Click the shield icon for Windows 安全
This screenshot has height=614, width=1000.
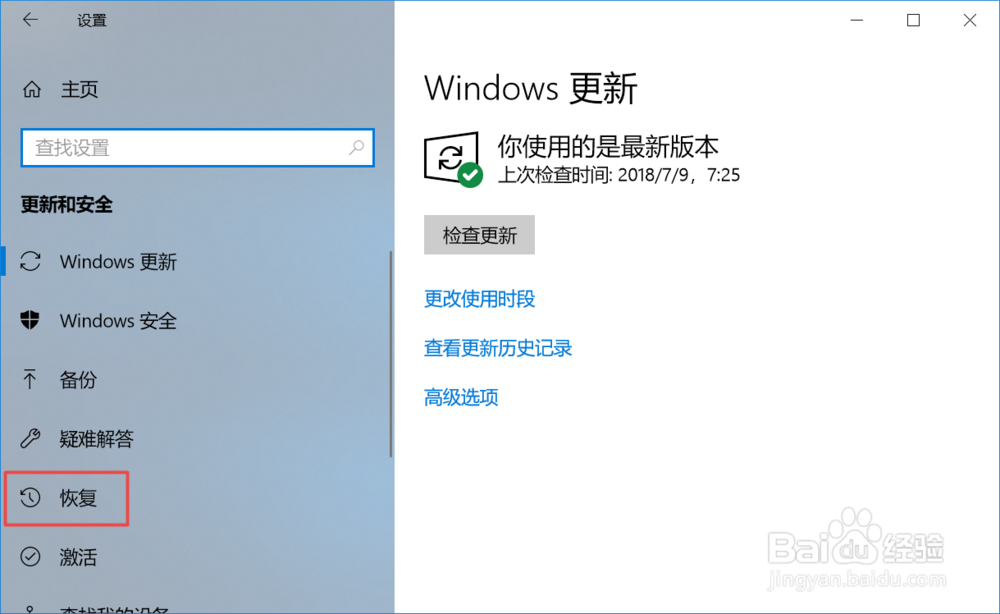tap(30, 320)
